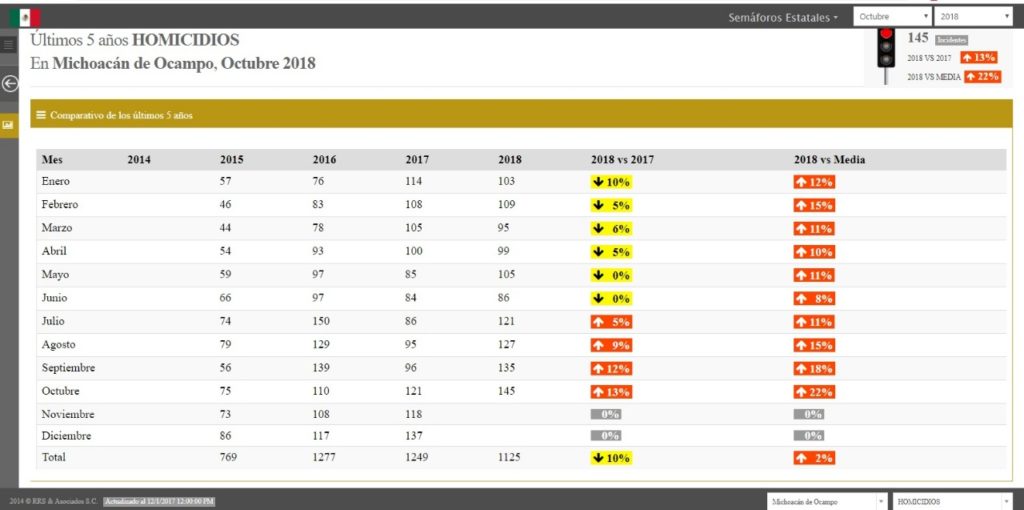Click Julio's red 5% increase badge

click(x=611, y=322)
